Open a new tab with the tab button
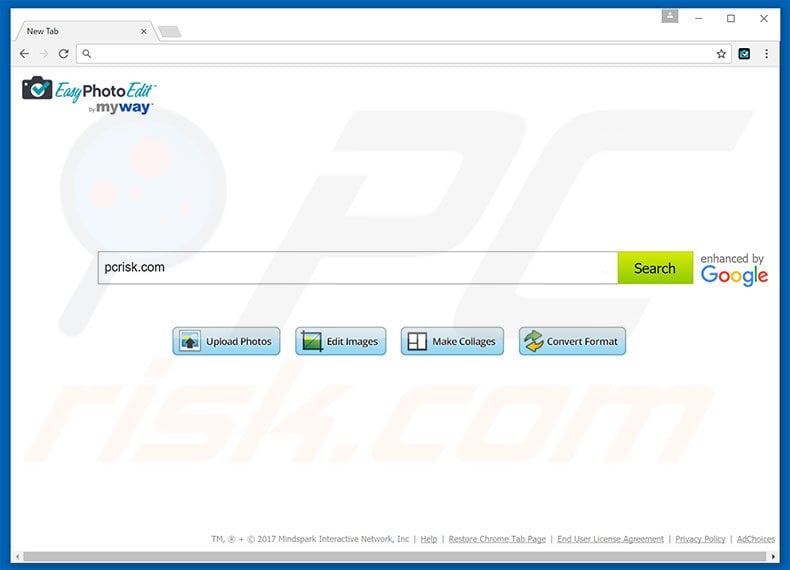The image size is (790, 570). pos(170,32)
